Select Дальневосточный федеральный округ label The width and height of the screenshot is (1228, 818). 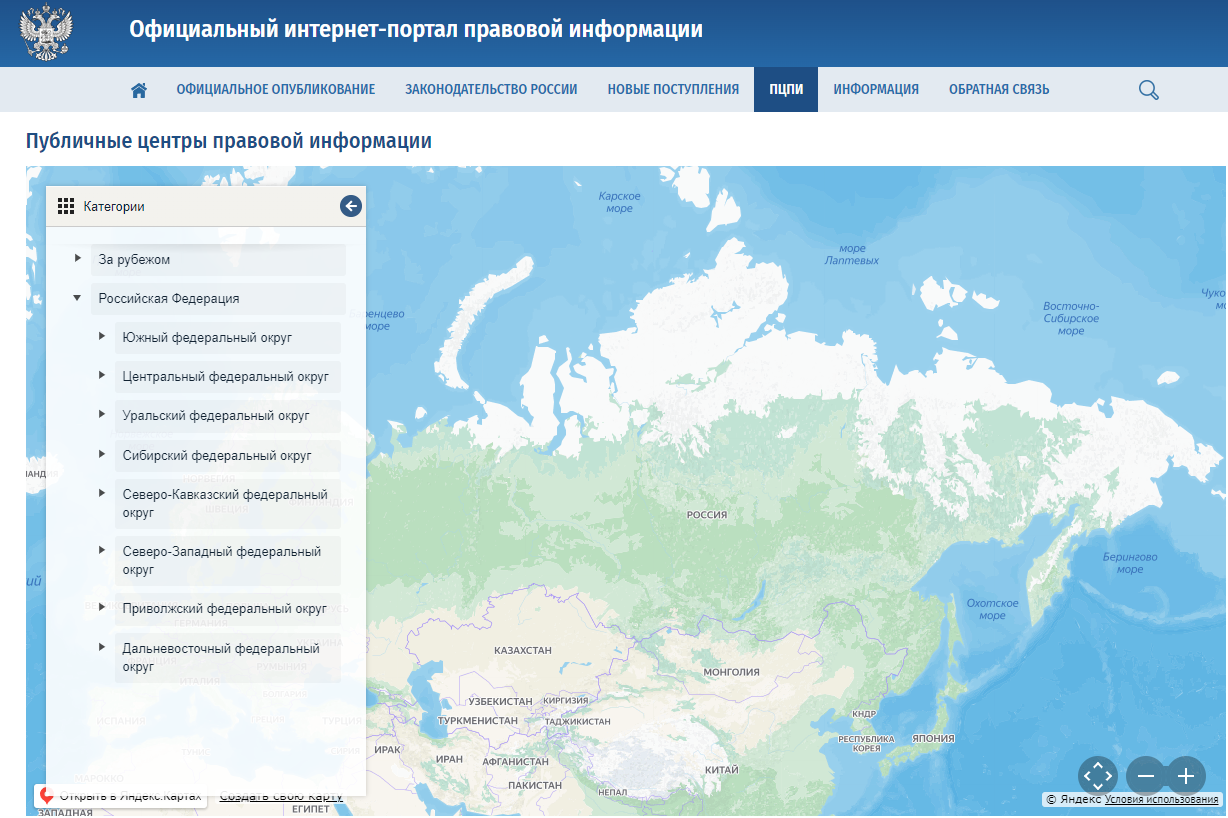click(x=221, y=657)
